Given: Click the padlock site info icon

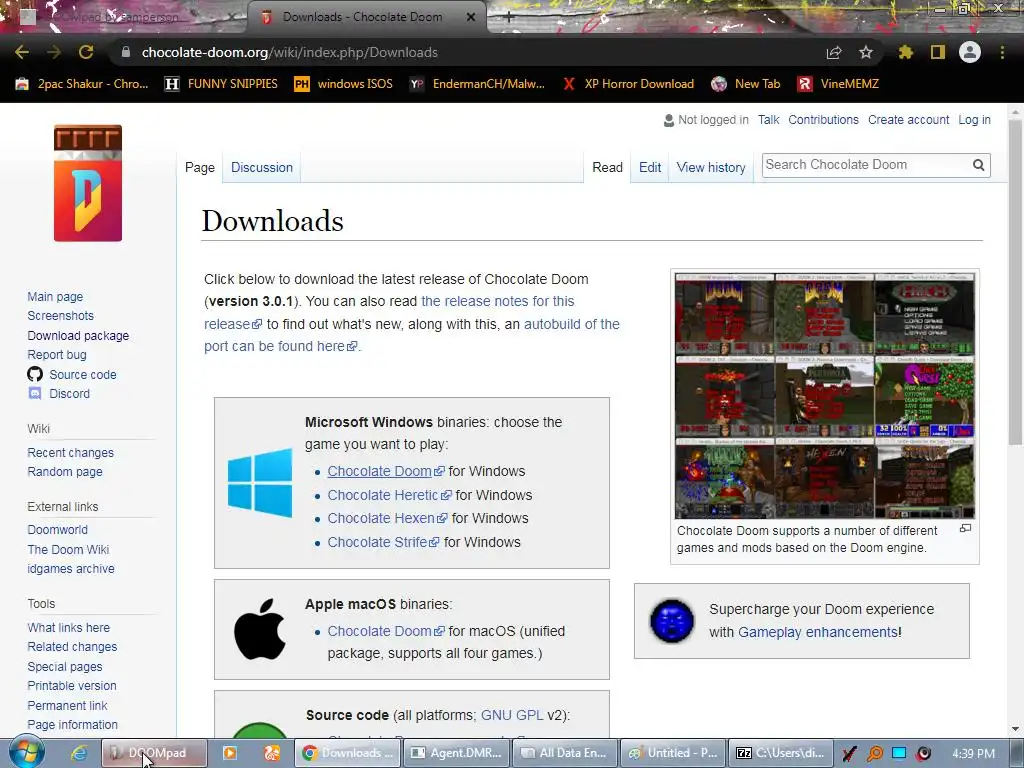Looking at the screenshot, I should pos(126,52).
